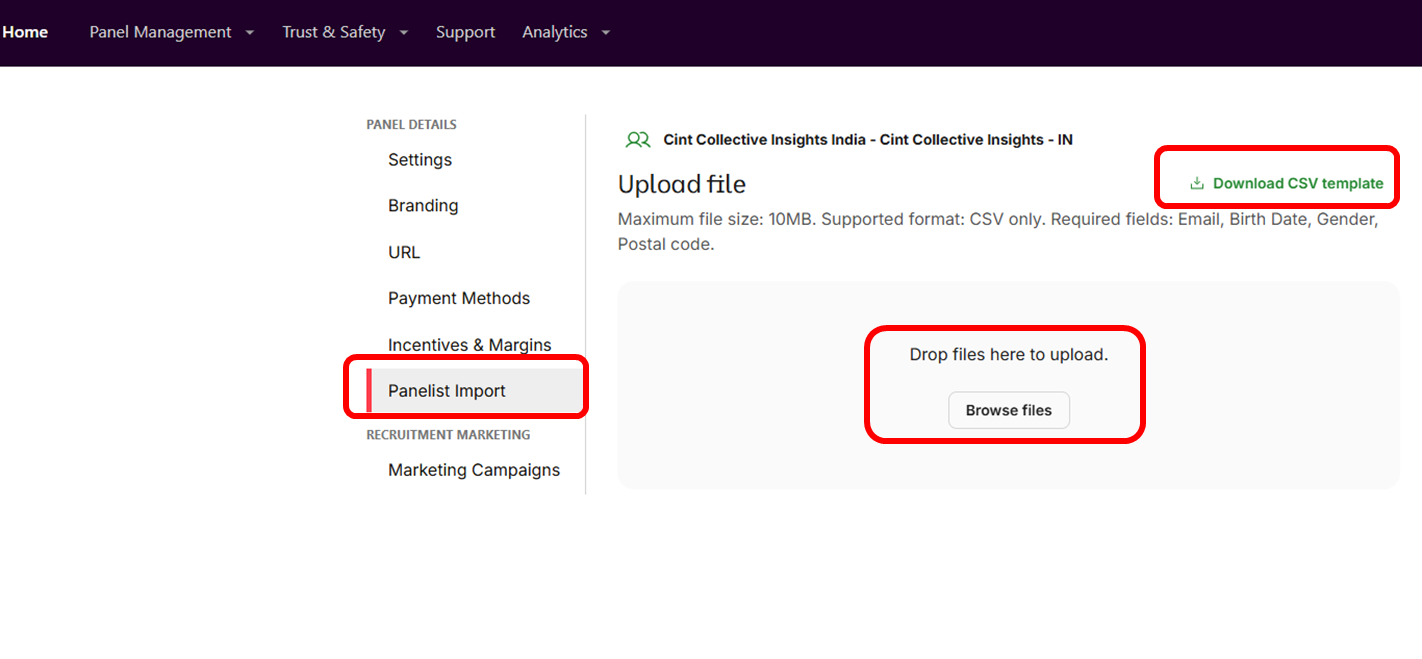
Task: Navigate to Payment Methods
Action: tap(459, 298)
